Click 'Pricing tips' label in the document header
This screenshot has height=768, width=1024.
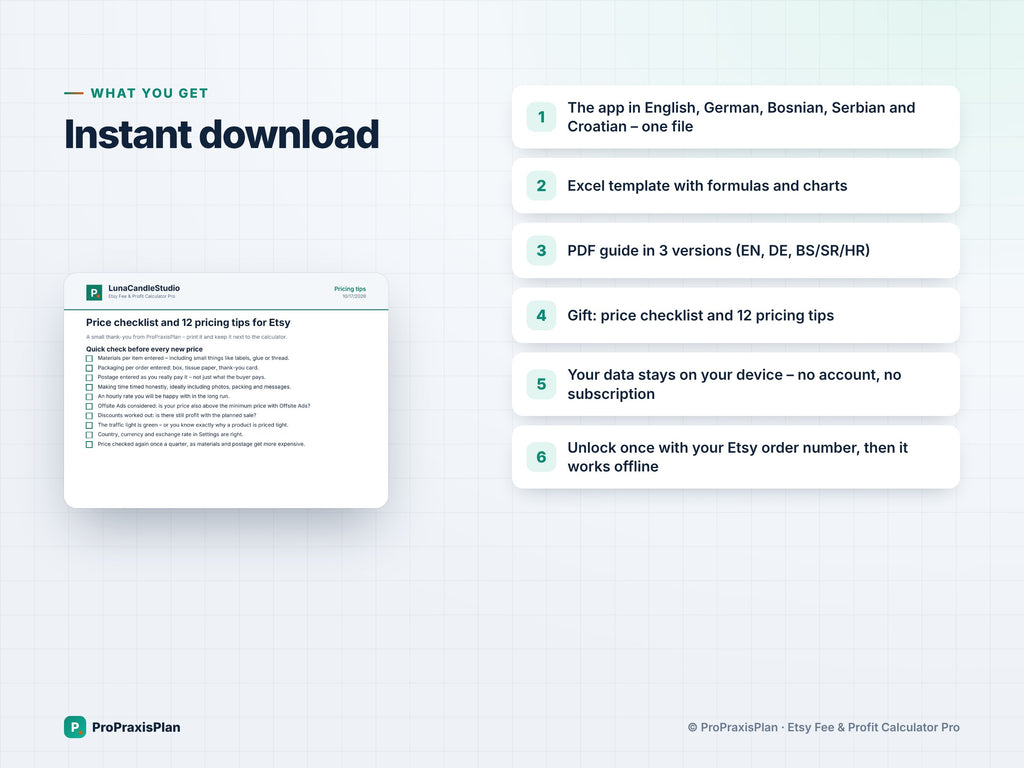pyautogui.click(x=350, y=289)
